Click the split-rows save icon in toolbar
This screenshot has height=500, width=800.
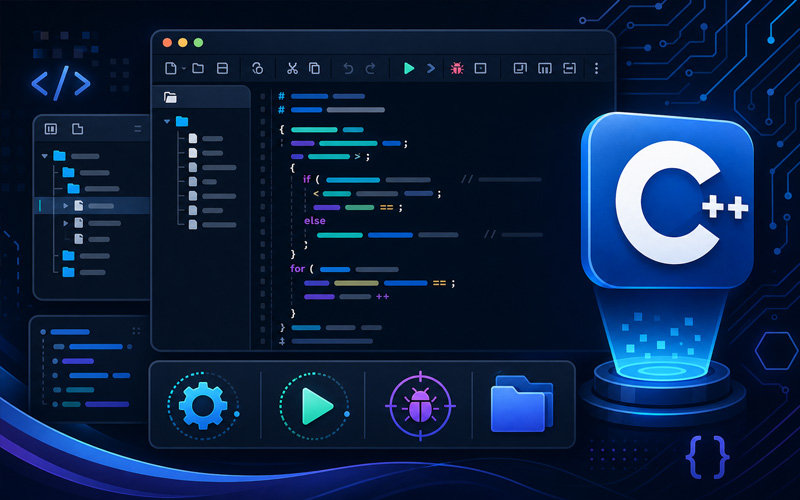tap(222, 68)
